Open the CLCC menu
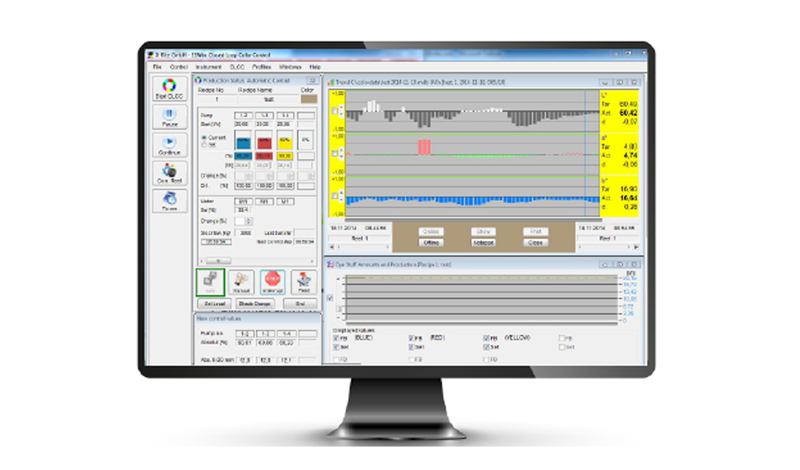The width and height of the screenshot is (800, 470). (x=237, y=67)
